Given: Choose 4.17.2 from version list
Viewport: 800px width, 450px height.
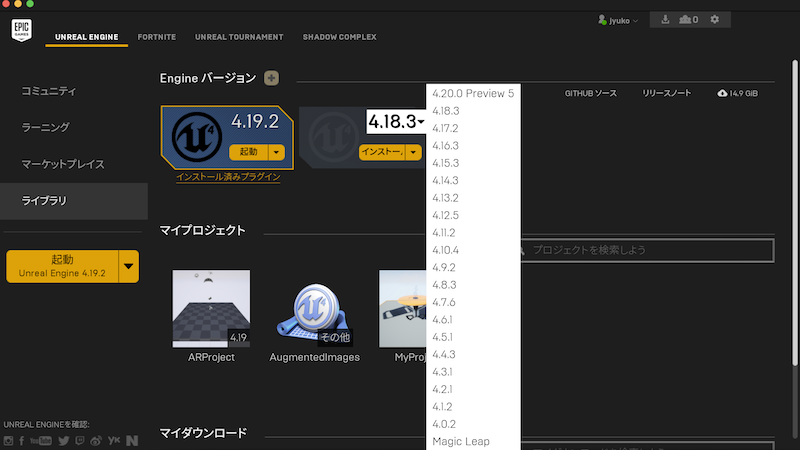Looking at the screenshot, I should pos(473,128).
